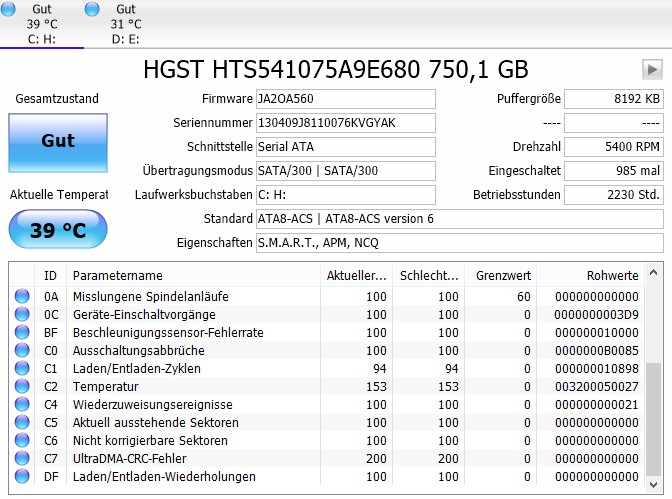Screen dimensions: 672x499
Task: Click status icon of row 0A
Action: tap(22, 296)
